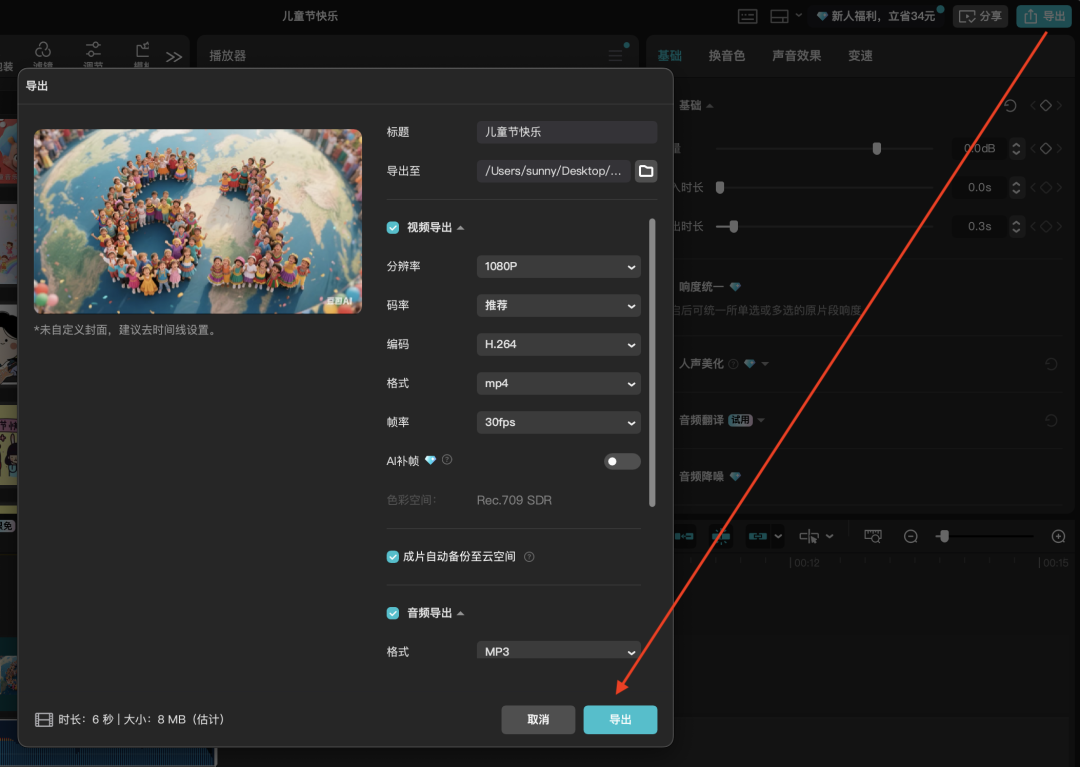Image resolution: width=1080 pixels, height=767 pixels.
Task: Click the blue 导出 button in dialog
Action: [x=620, y=720]
